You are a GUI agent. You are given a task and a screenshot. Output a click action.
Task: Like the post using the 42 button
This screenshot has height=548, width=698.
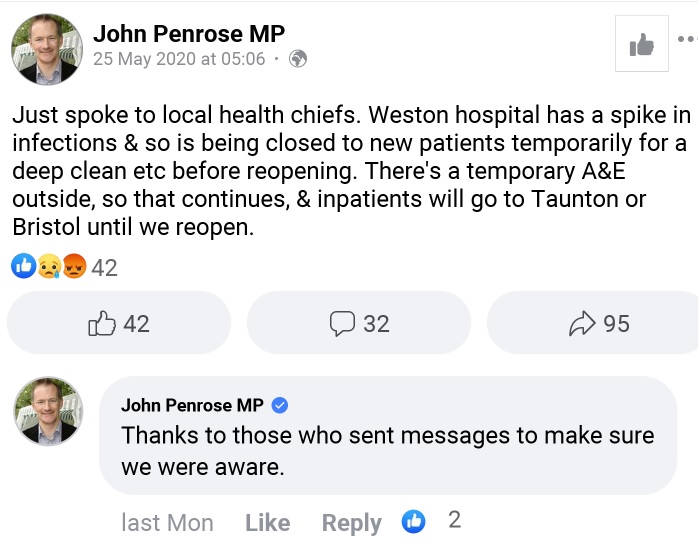coord(119,323)
